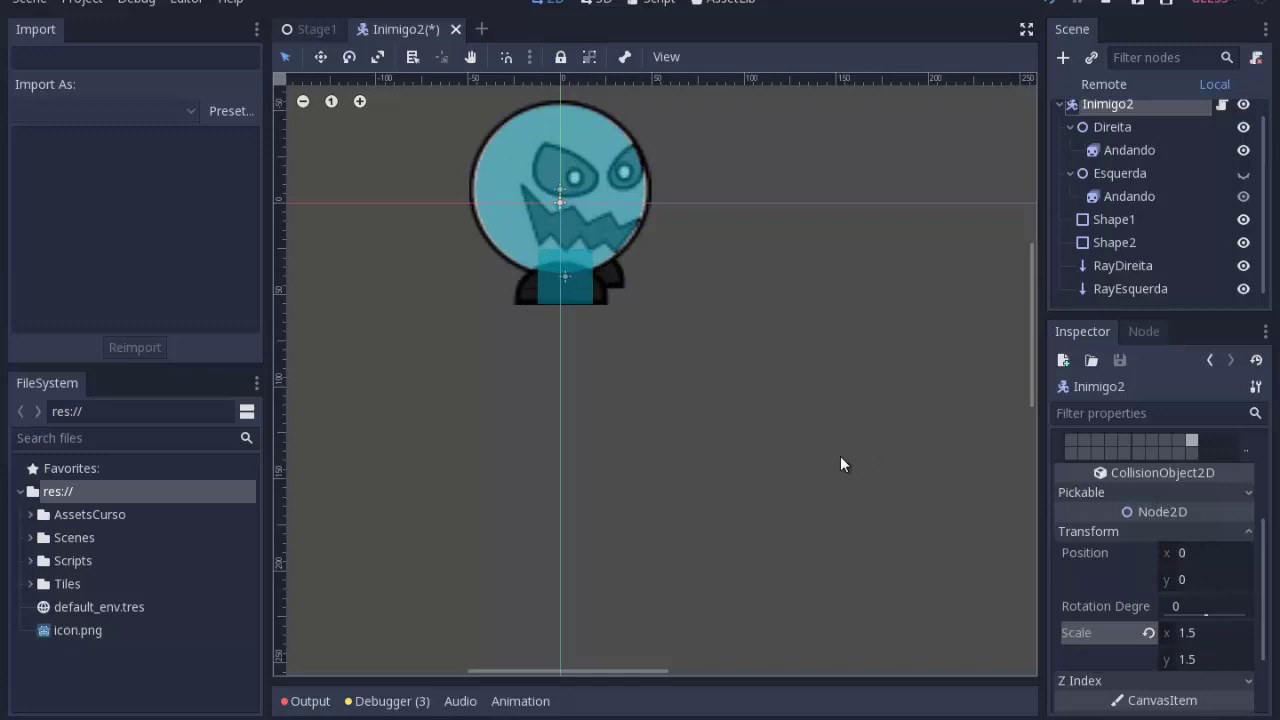Activate the Scale Mode tool
Image resolution: width=1280 pixels, height=720 pixels.
[x=378, y=57]
